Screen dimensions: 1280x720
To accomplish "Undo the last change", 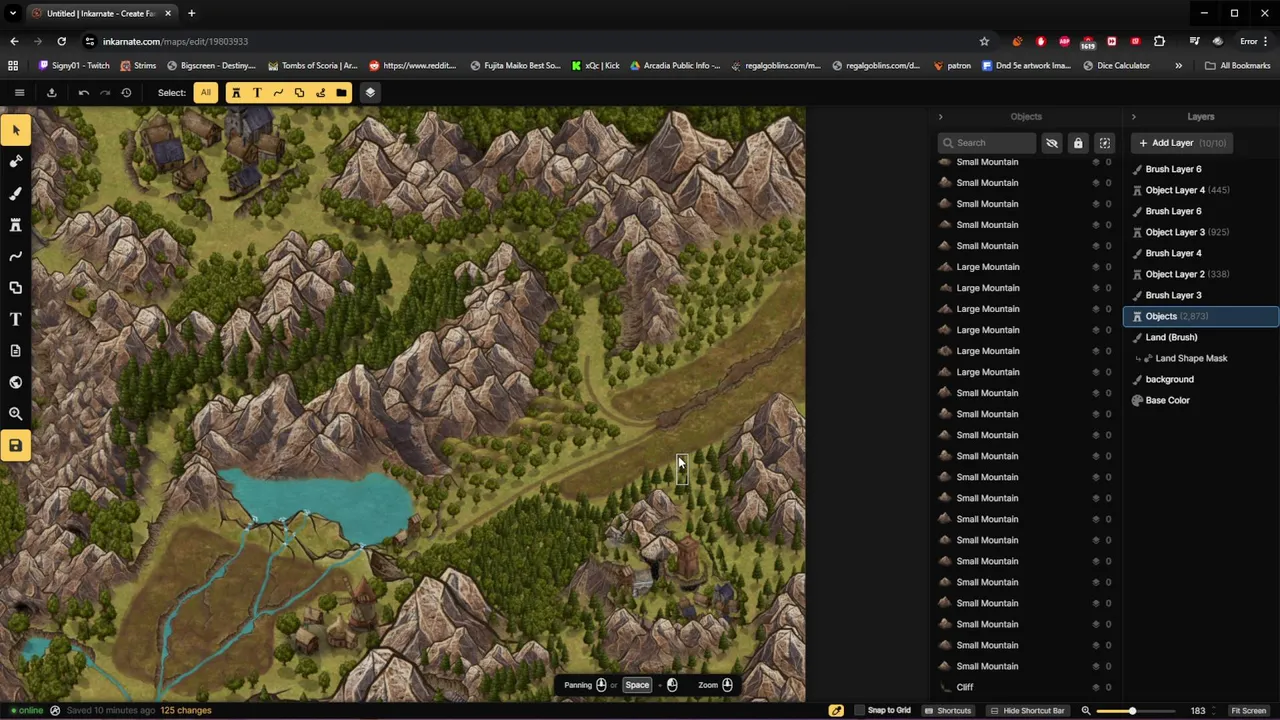I will [84, 92].
